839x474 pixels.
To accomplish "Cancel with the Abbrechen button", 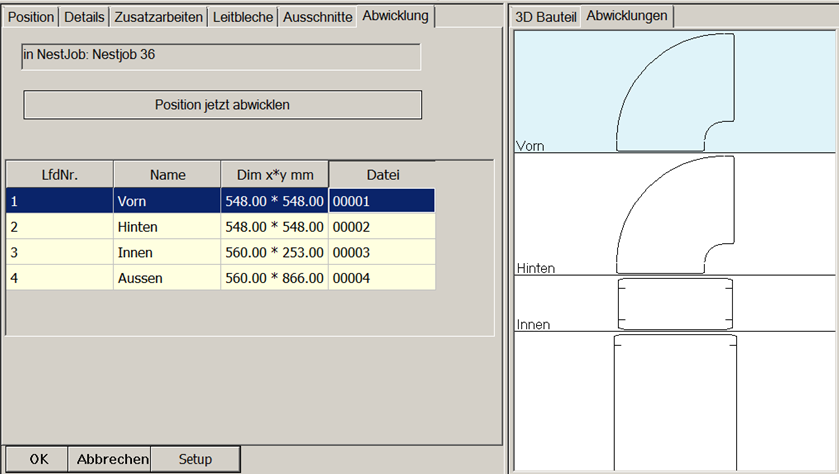I will coord(112,459).
